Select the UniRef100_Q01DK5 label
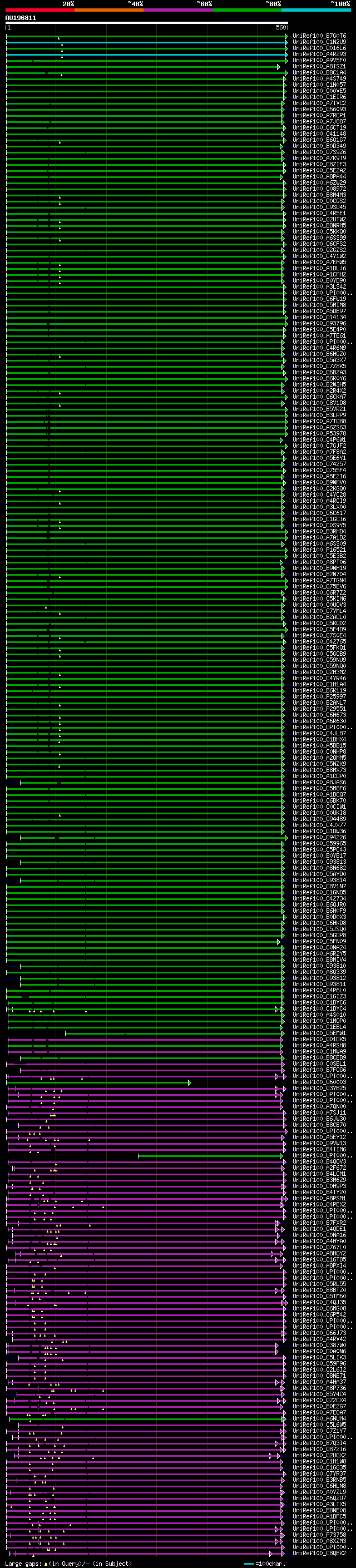Screen dimensions: 356x1568 (x=319, y=1039)
